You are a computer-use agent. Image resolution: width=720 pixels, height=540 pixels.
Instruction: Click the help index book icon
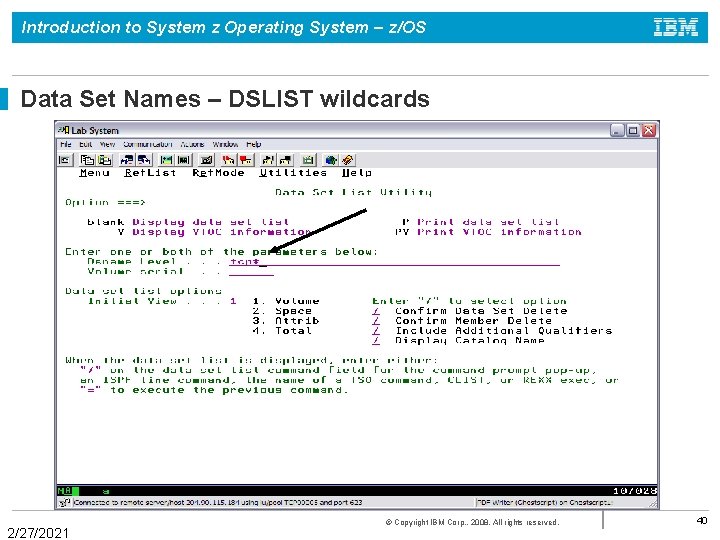point(348,160)
